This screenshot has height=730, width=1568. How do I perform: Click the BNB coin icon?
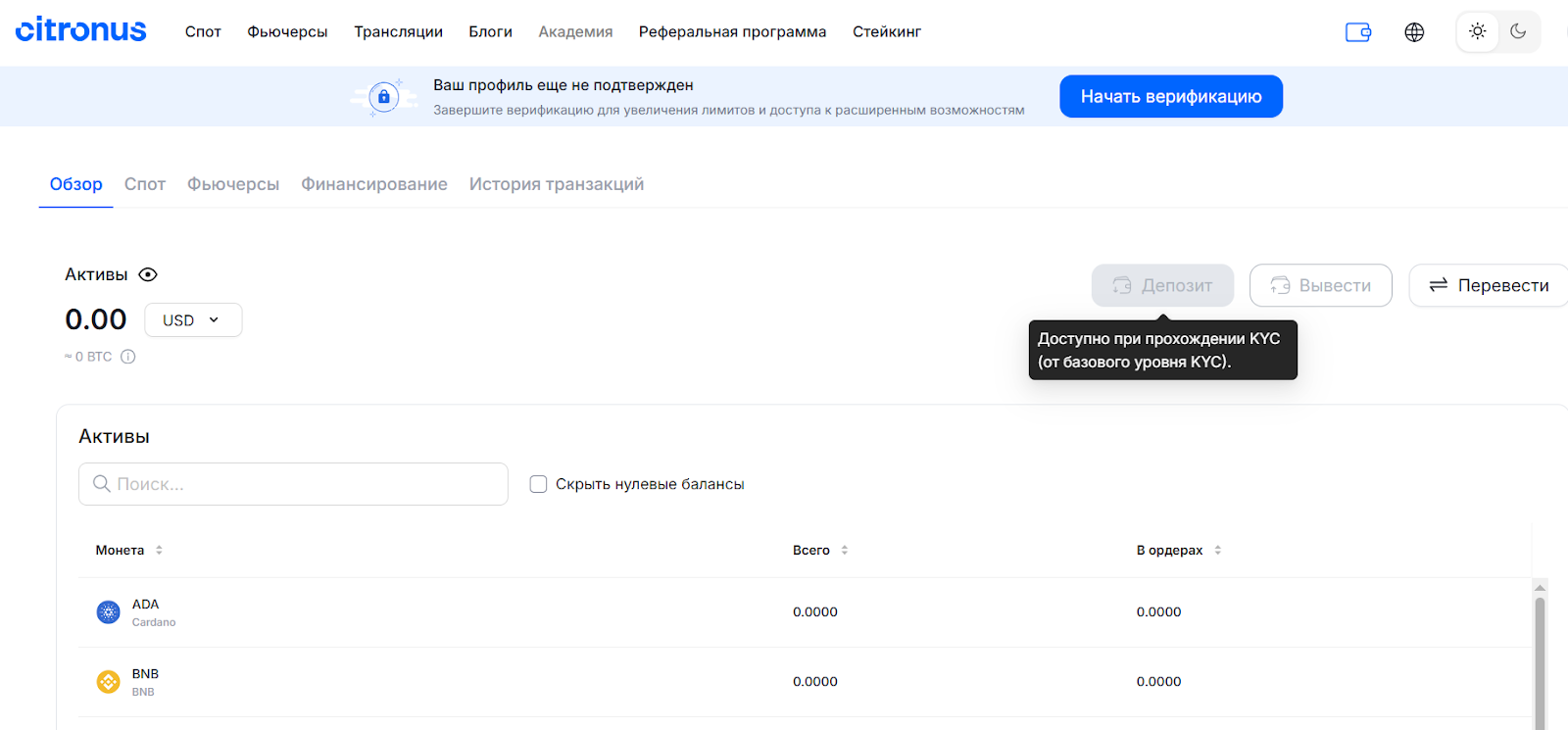109,682
